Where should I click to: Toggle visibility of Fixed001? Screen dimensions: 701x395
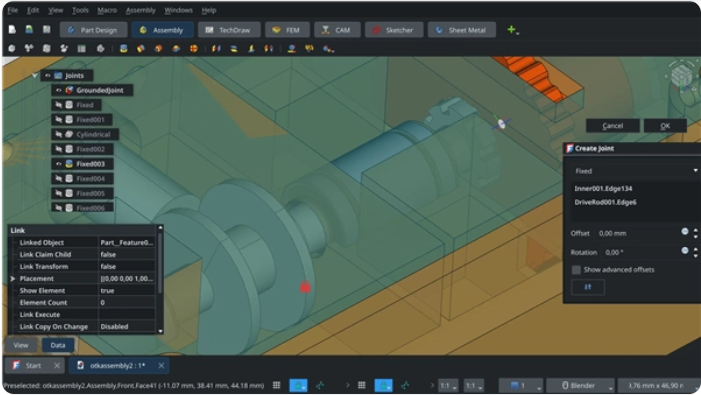59,120
